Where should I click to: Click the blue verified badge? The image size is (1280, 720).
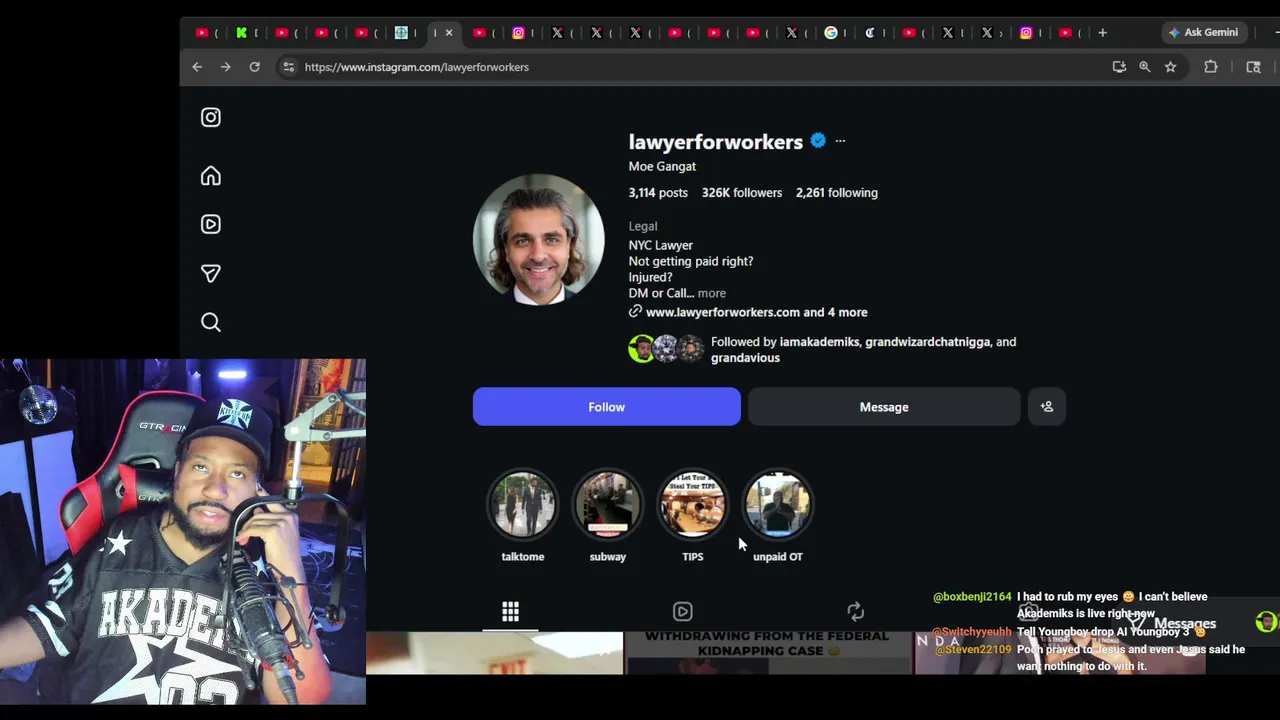point(818,141)
